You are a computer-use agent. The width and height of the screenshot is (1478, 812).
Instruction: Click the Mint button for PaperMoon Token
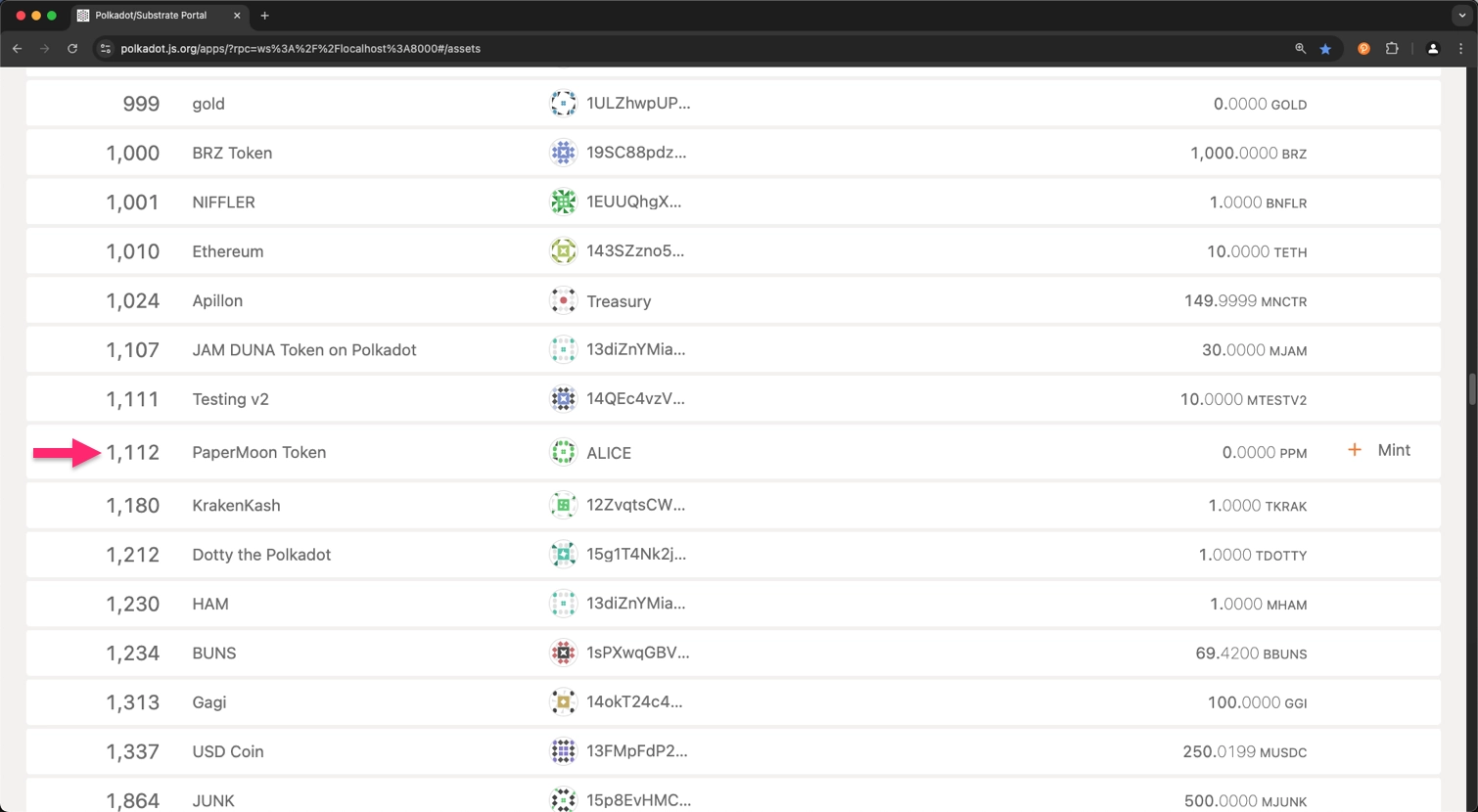(x=1380, y=450)
